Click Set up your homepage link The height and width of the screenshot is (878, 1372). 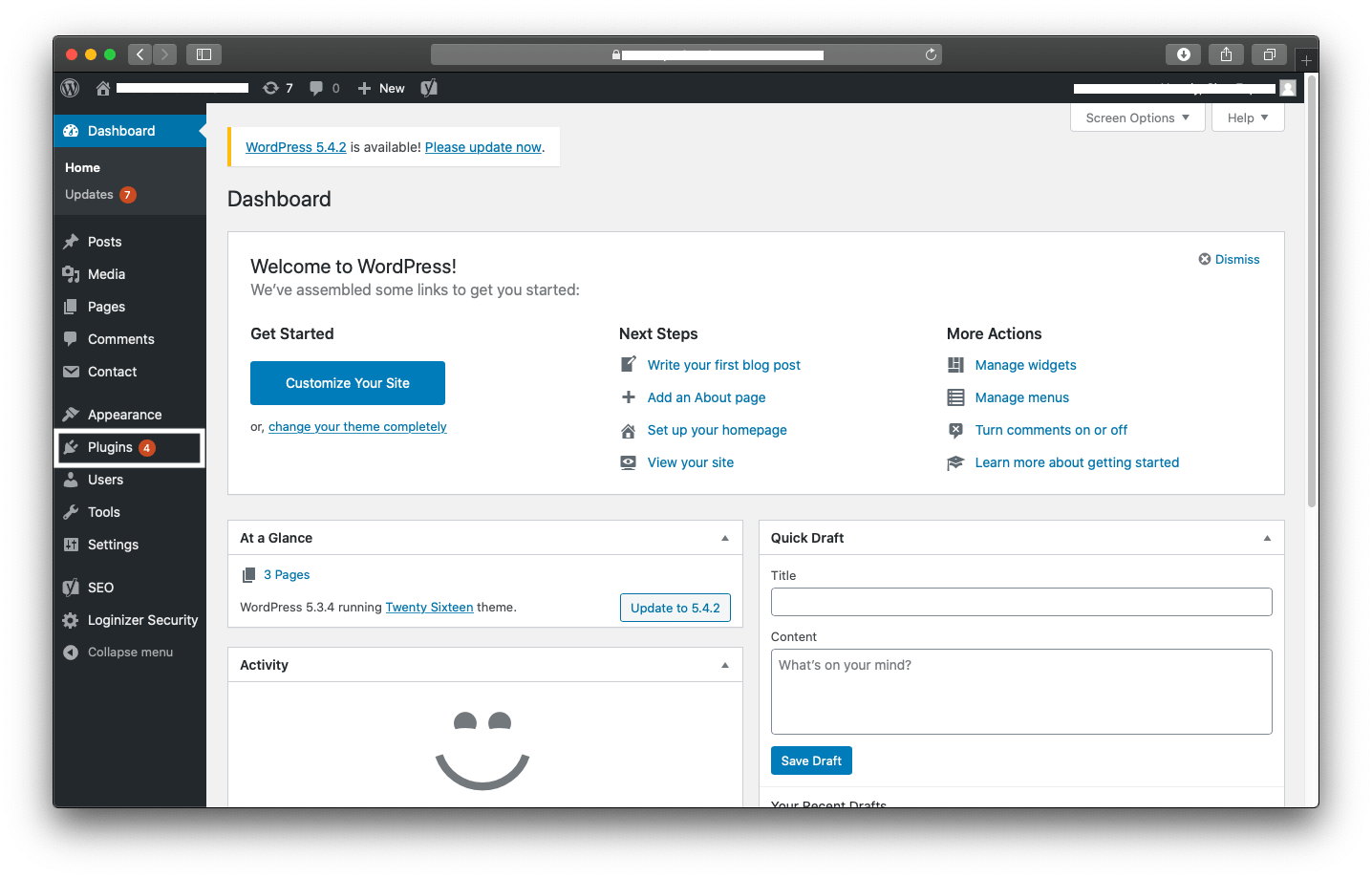click(x=718, y=430)
